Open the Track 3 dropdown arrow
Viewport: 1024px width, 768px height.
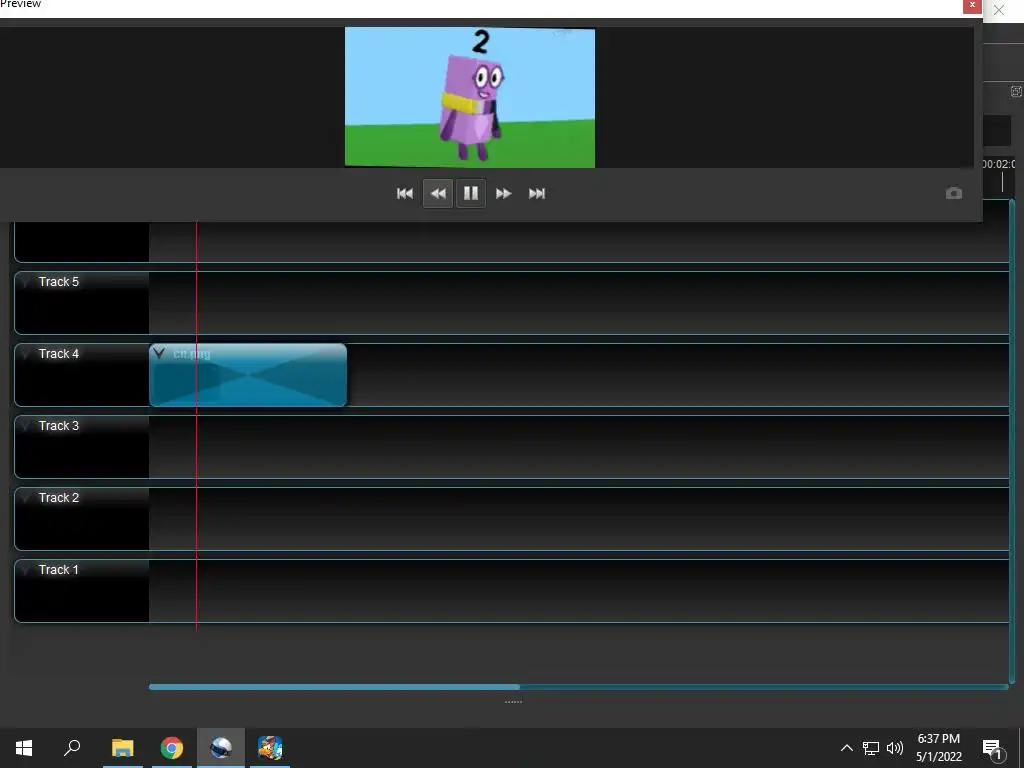[26, 425]
